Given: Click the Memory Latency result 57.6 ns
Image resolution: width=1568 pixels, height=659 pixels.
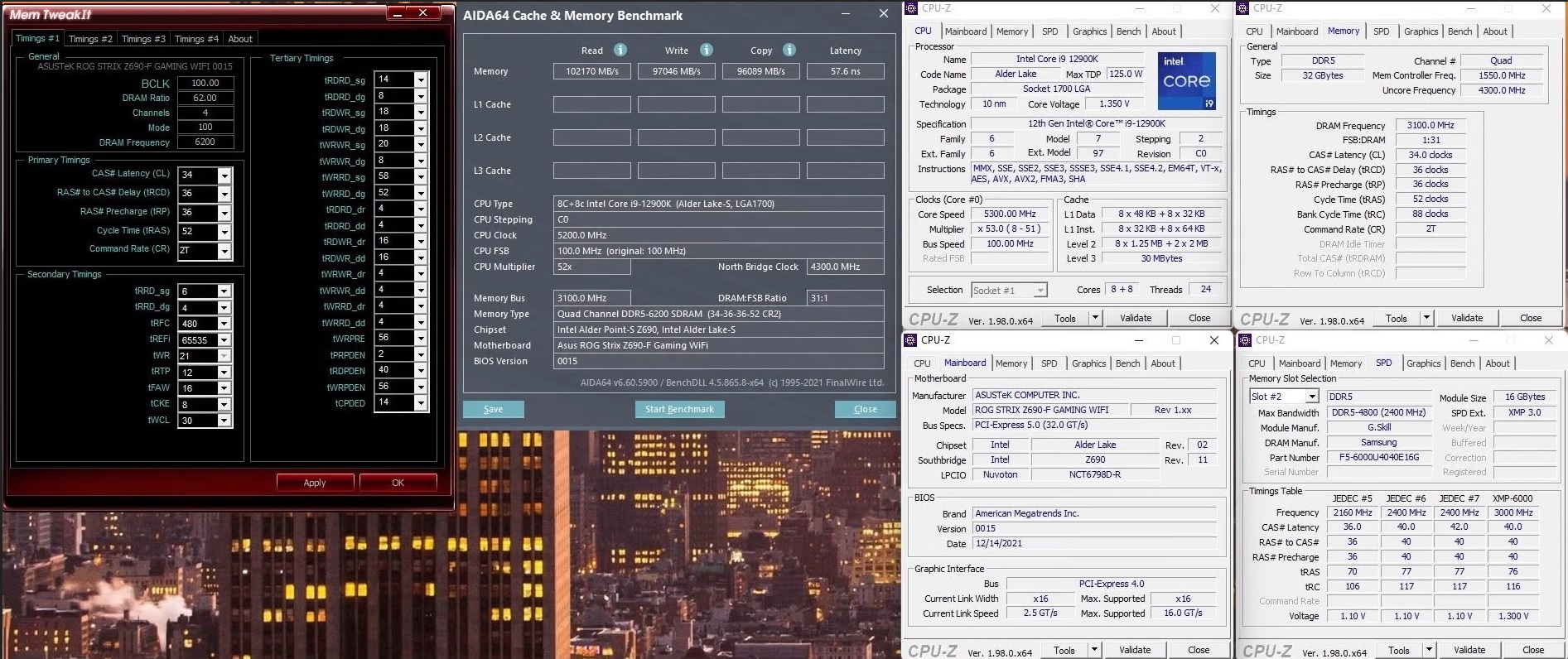Looking at the screenshot, I should (x=845, y=71).
